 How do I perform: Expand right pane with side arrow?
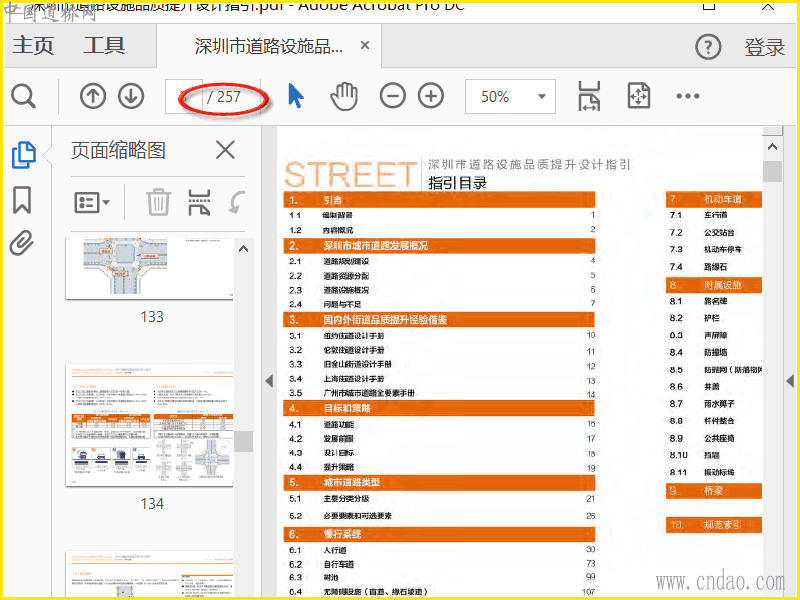click(790, 381)
